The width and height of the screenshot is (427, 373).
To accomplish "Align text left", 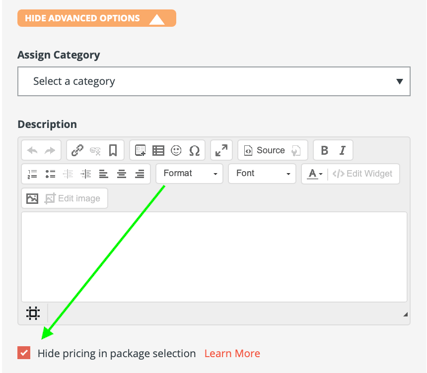I will coord(104,174).
